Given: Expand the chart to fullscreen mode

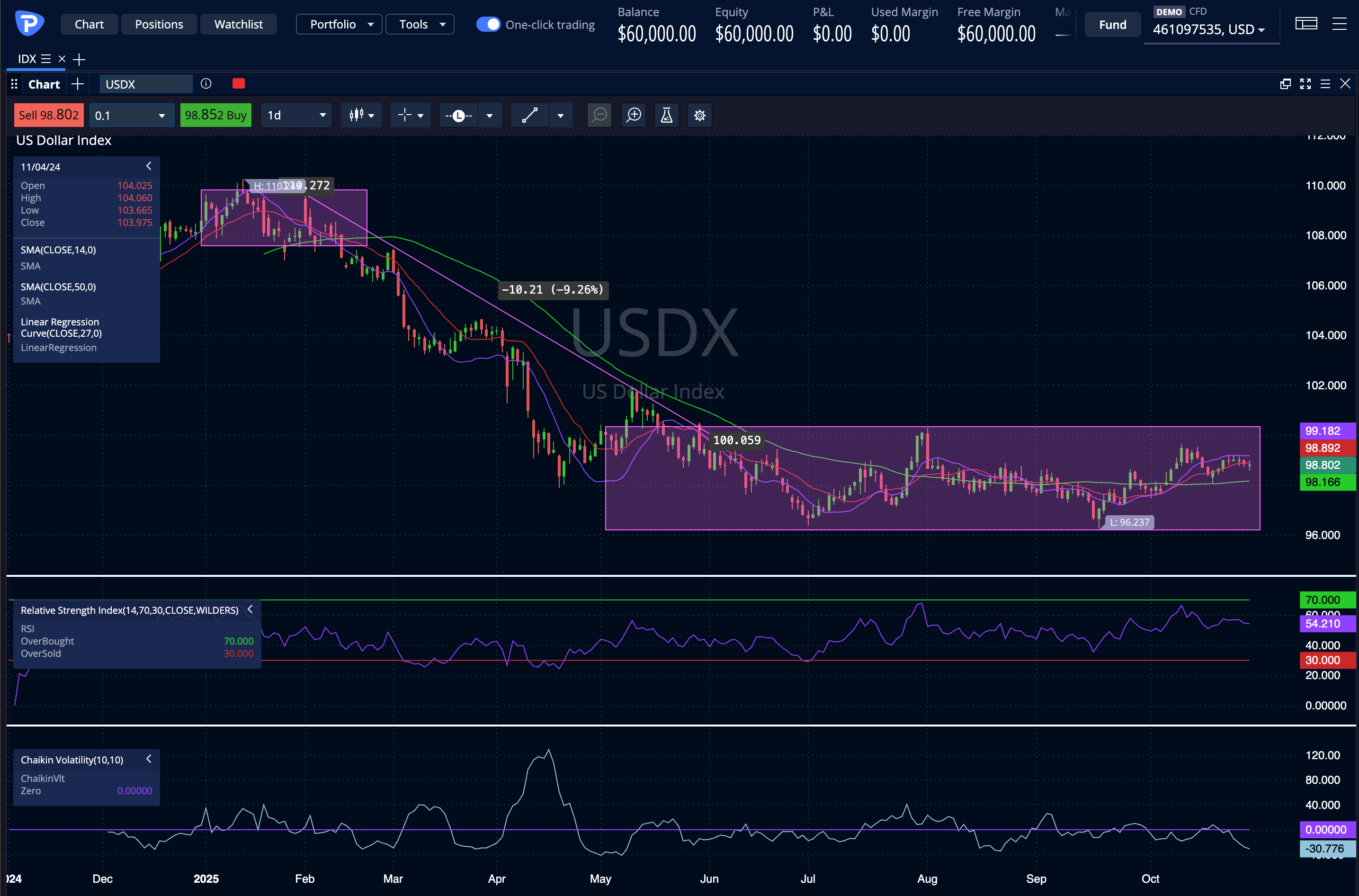Looking at the screenshot, I should point(1305,83).
